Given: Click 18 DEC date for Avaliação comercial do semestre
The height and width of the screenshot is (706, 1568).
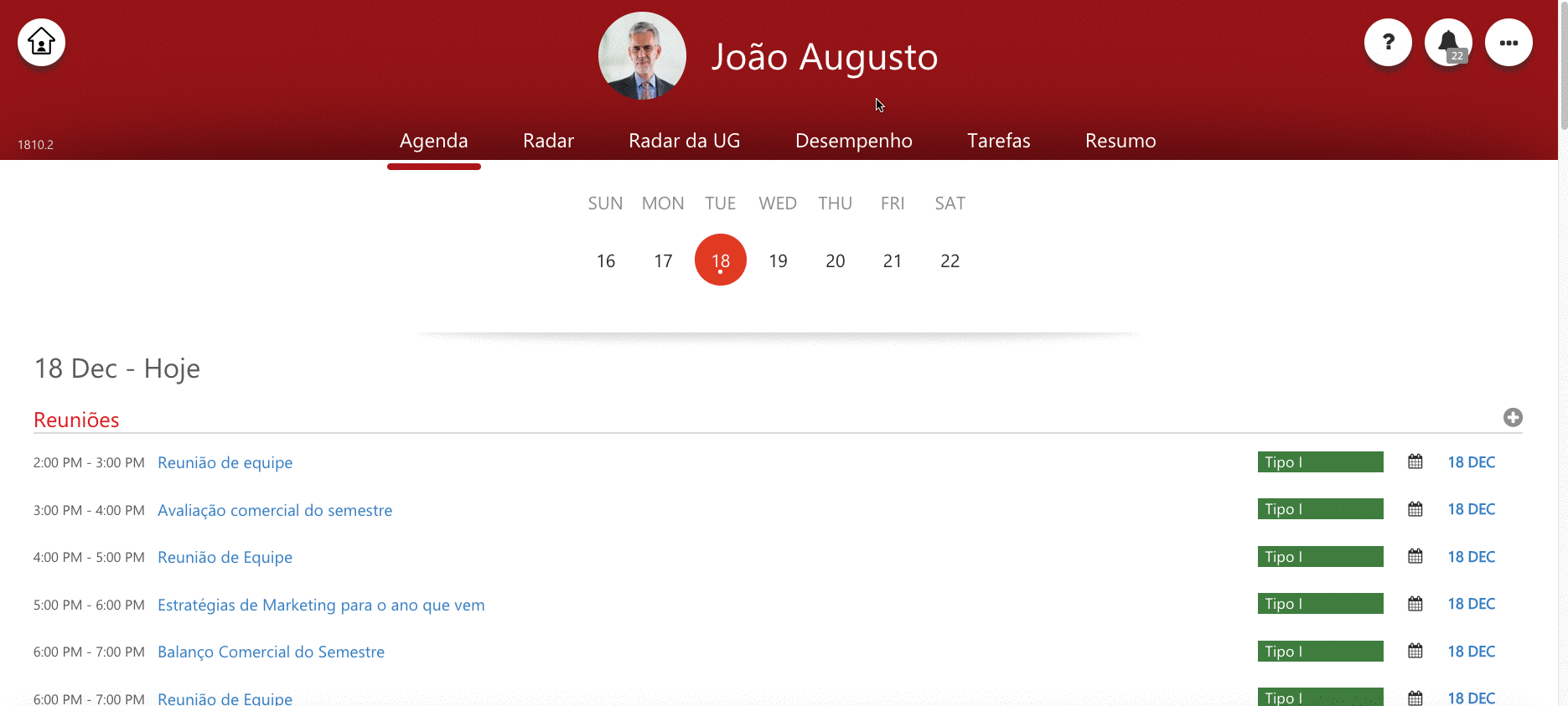Looking at the screenshot, I should (x=1471, y=509).
